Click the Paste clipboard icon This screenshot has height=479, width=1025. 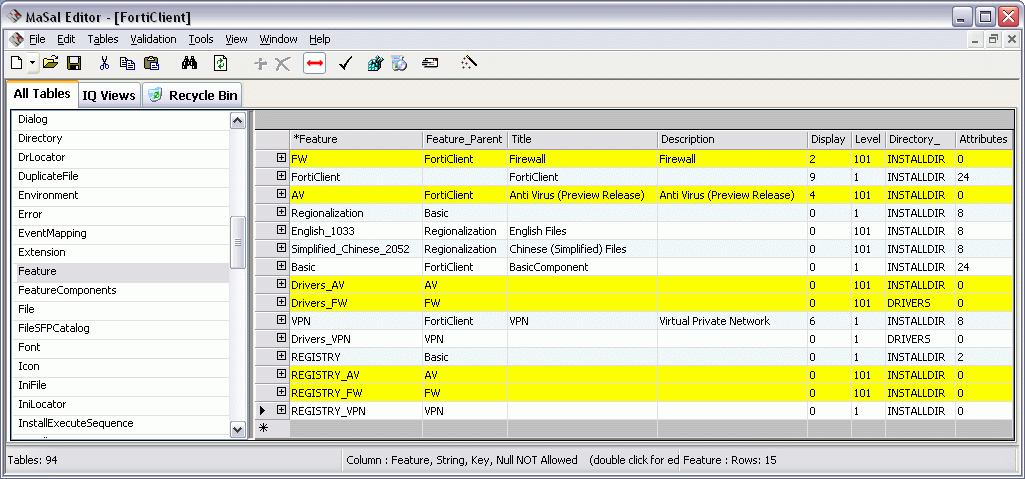coord(152,63)
